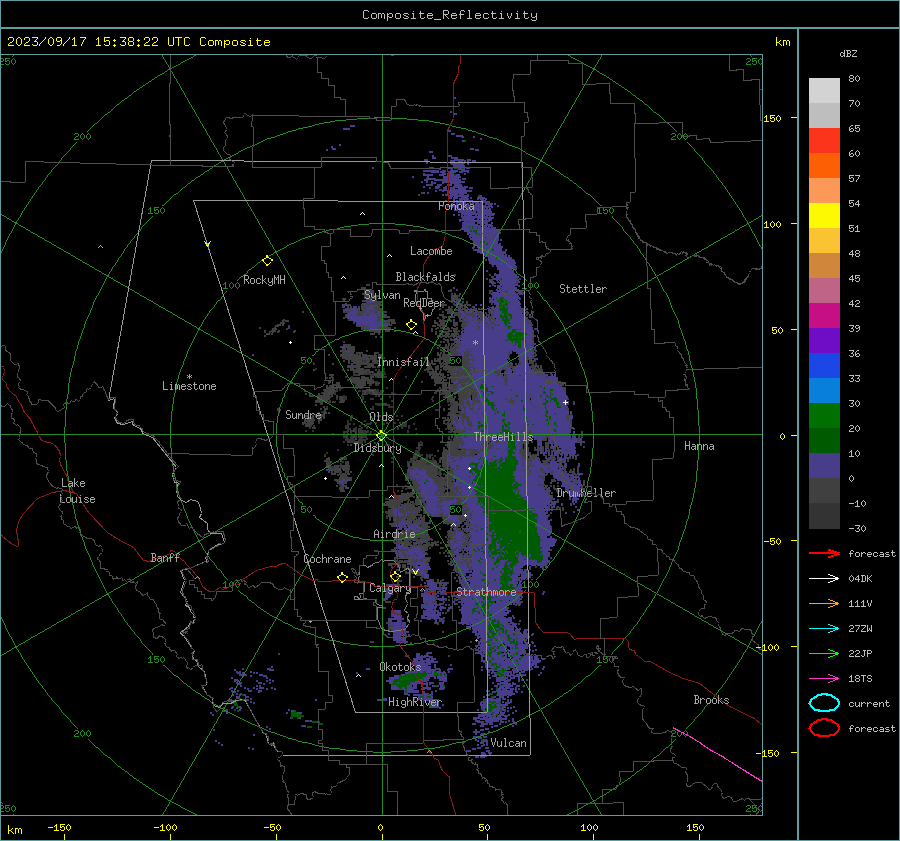
Task: Click the magenta 18TS arrow legend icon
Action: click(x=824, y=678)
